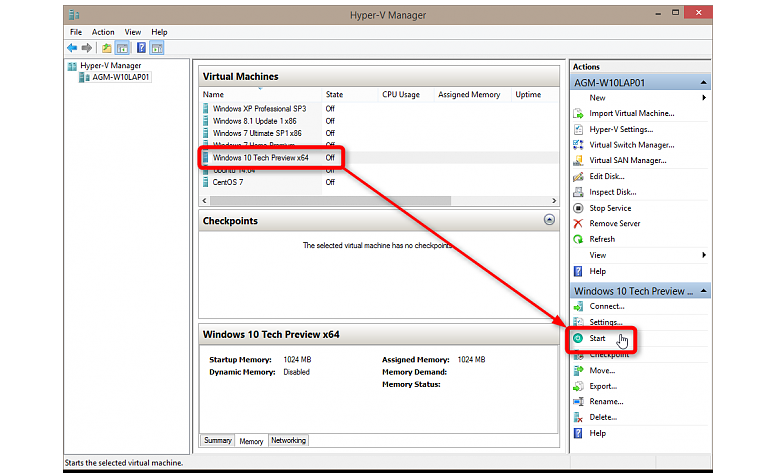
Task: Close the Hyper-V Manager window
Action: (698, 13)
